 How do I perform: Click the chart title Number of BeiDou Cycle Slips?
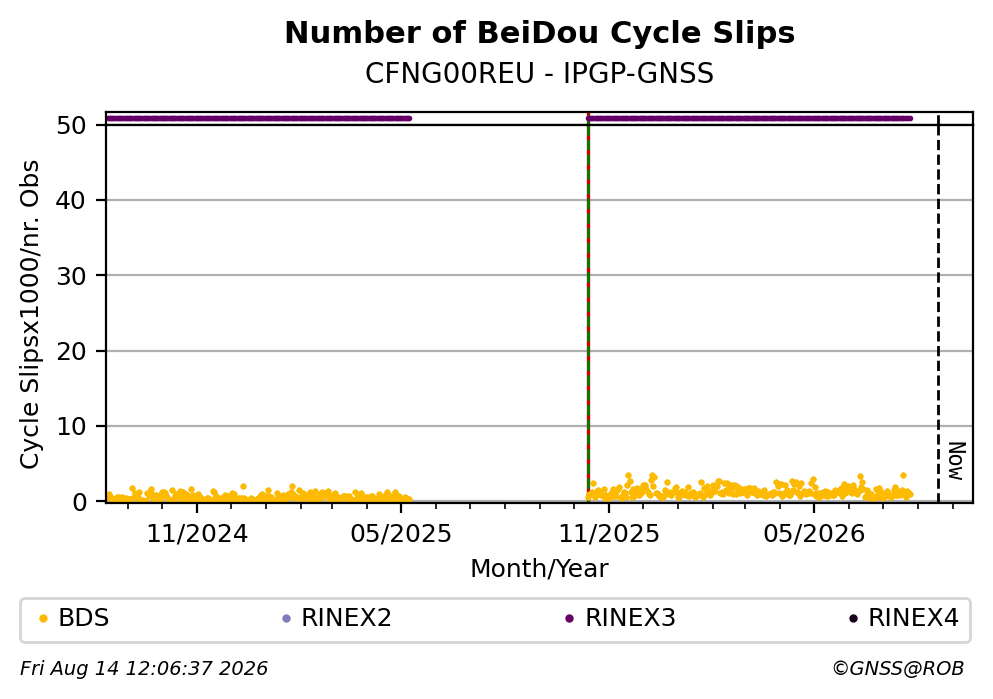[x=540, y=33]
